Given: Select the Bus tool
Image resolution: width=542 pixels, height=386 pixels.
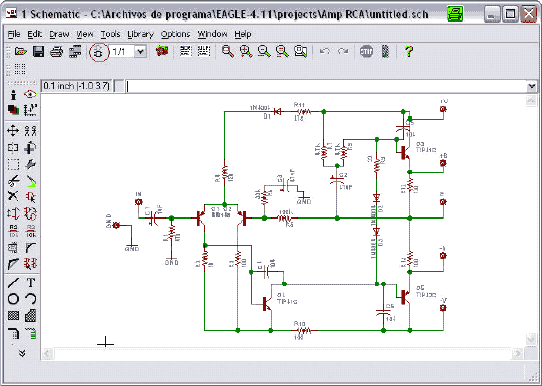Looking at the screenshot, I should click(x=13, y=333).
